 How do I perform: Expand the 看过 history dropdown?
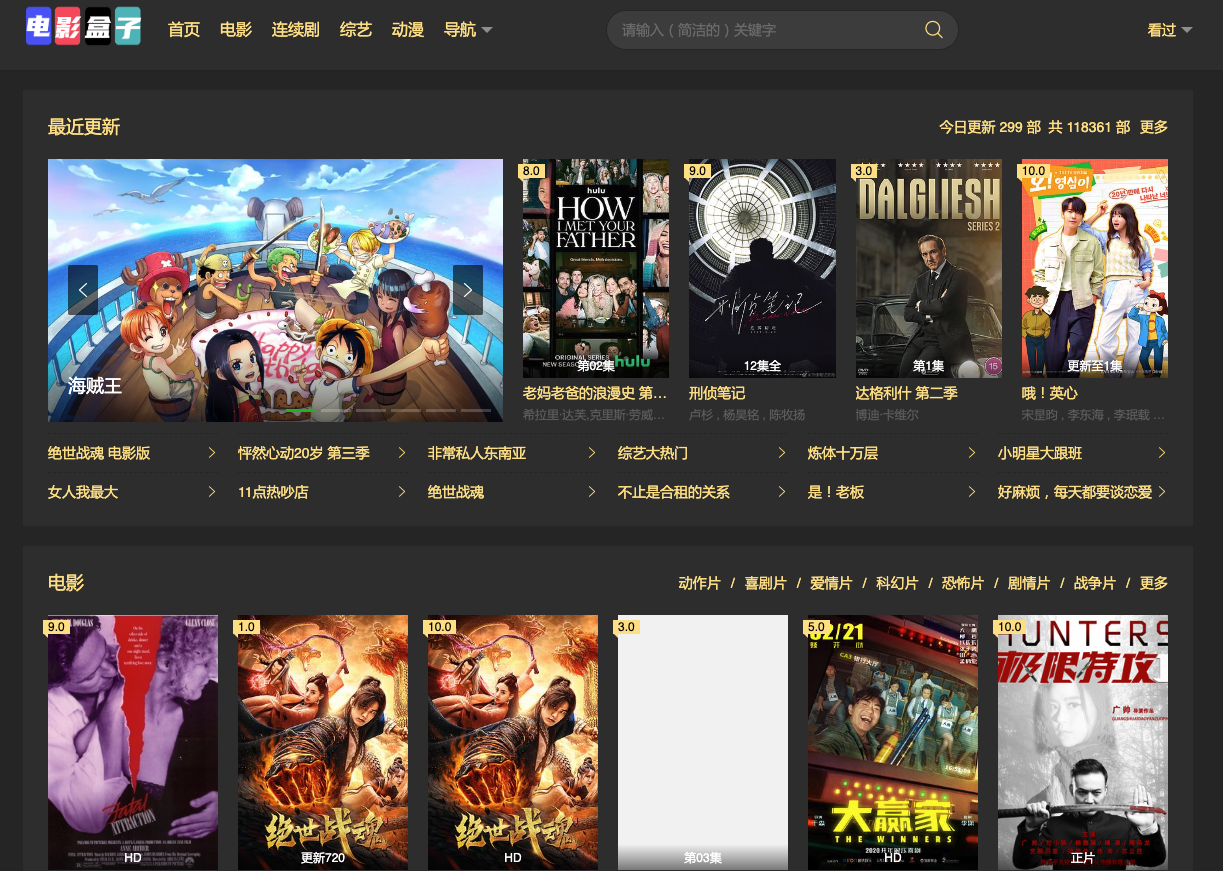1170,30
